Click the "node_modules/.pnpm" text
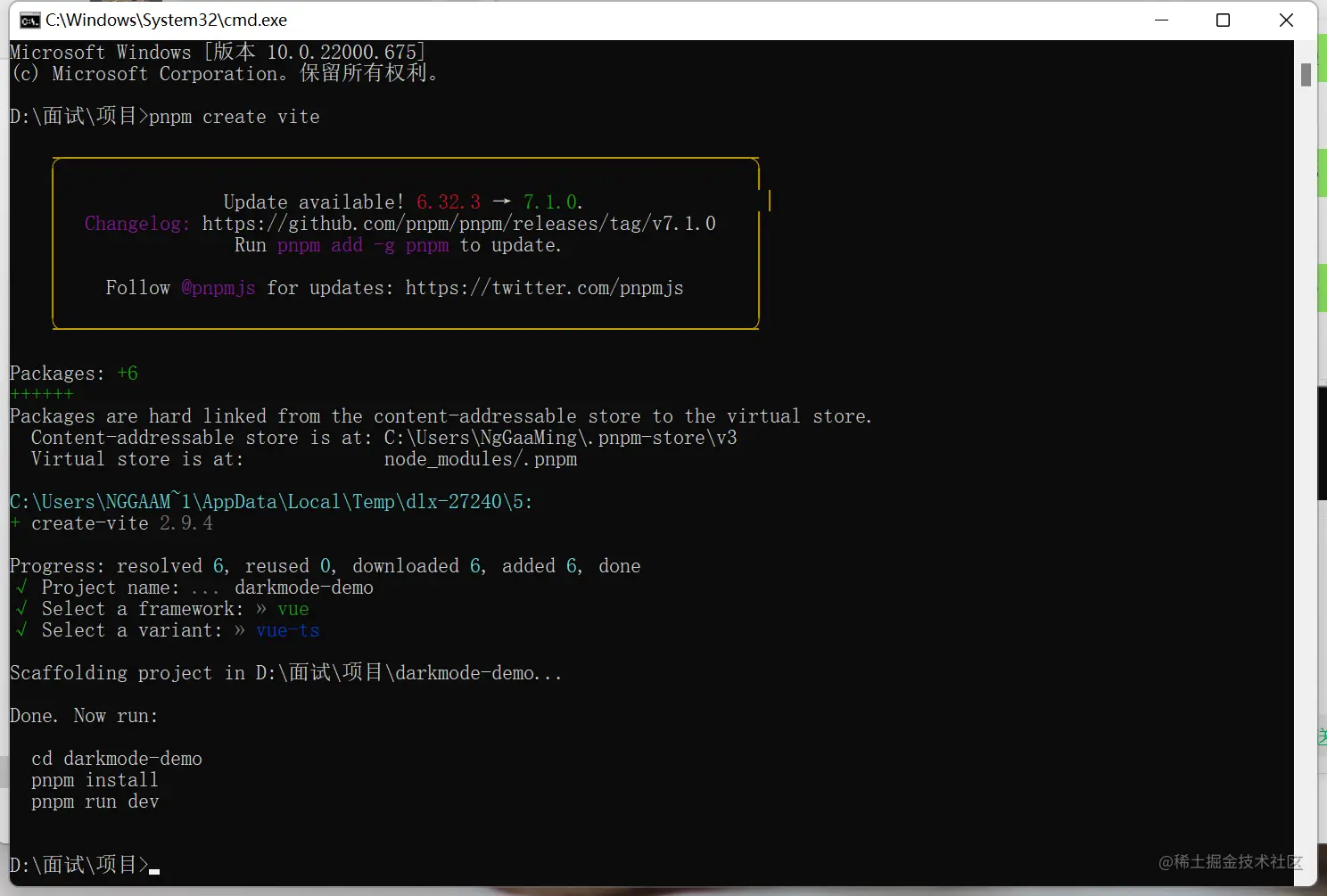1327x896 pixels. click(x=481, y=459)
